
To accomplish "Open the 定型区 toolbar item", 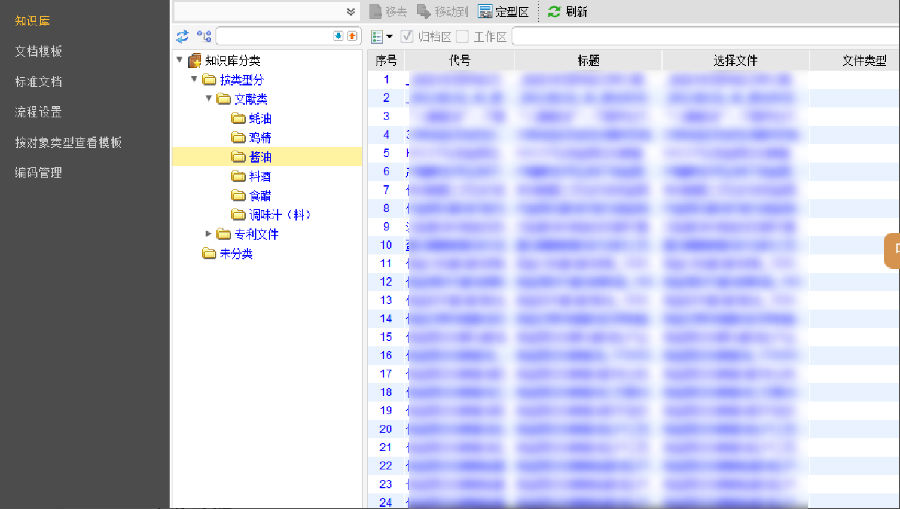I will [x=503, y=11].
